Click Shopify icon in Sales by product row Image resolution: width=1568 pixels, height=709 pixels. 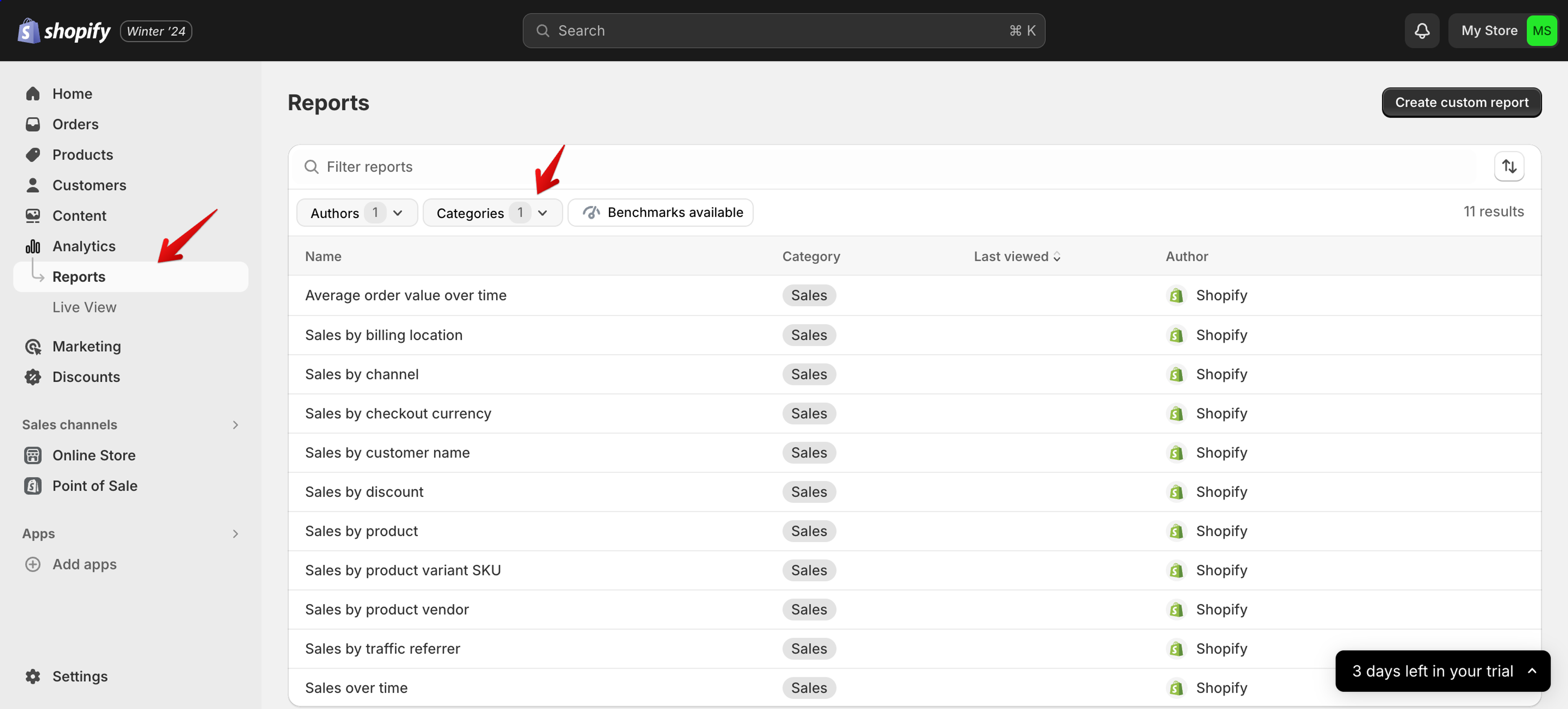pos(1176,531)
